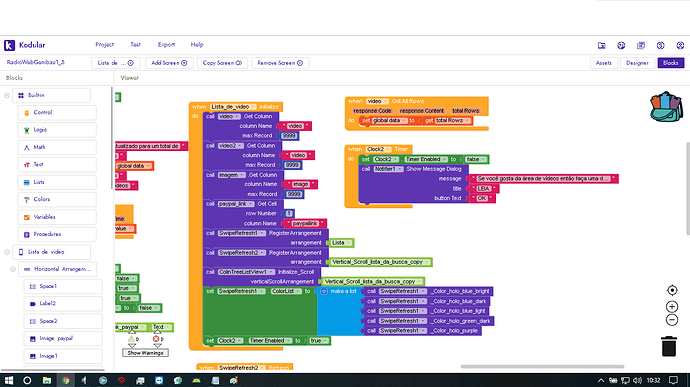
Task: Collapse the Horizontal Arrangement tree node
Action: click(13, 269)
